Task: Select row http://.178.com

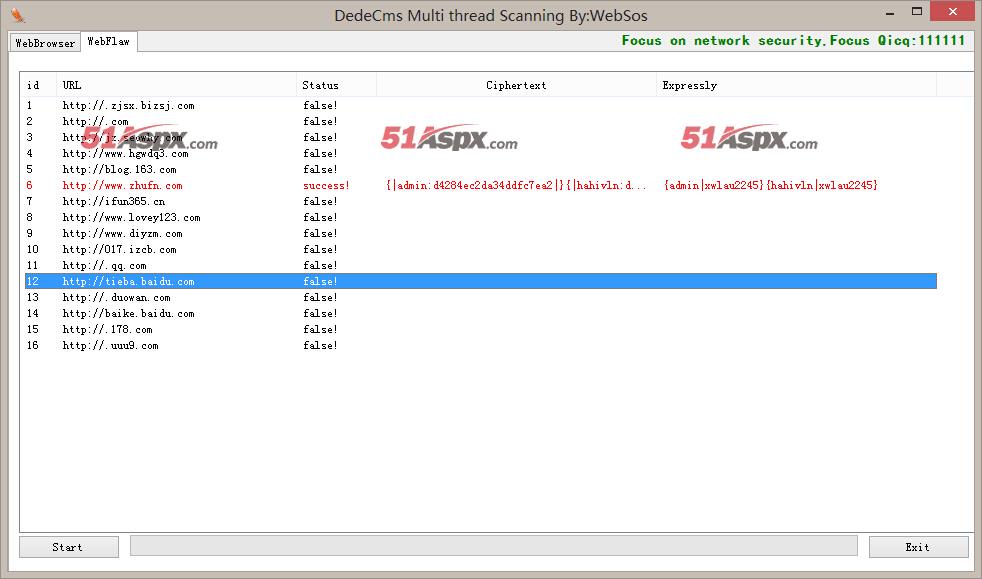Action: pos(480,329)
